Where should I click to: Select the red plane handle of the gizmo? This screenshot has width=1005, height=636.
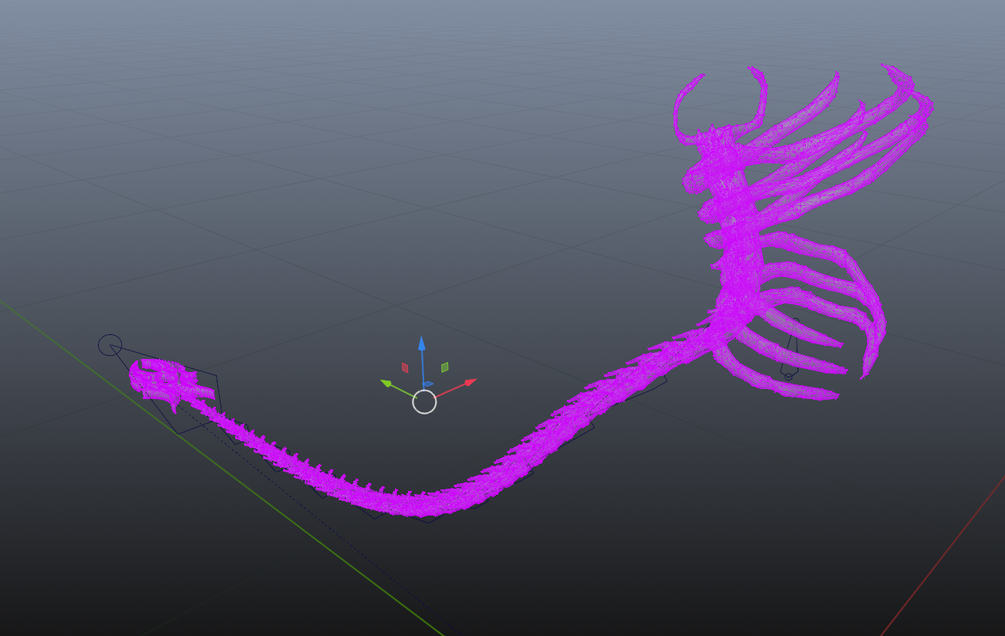point(405,367)
